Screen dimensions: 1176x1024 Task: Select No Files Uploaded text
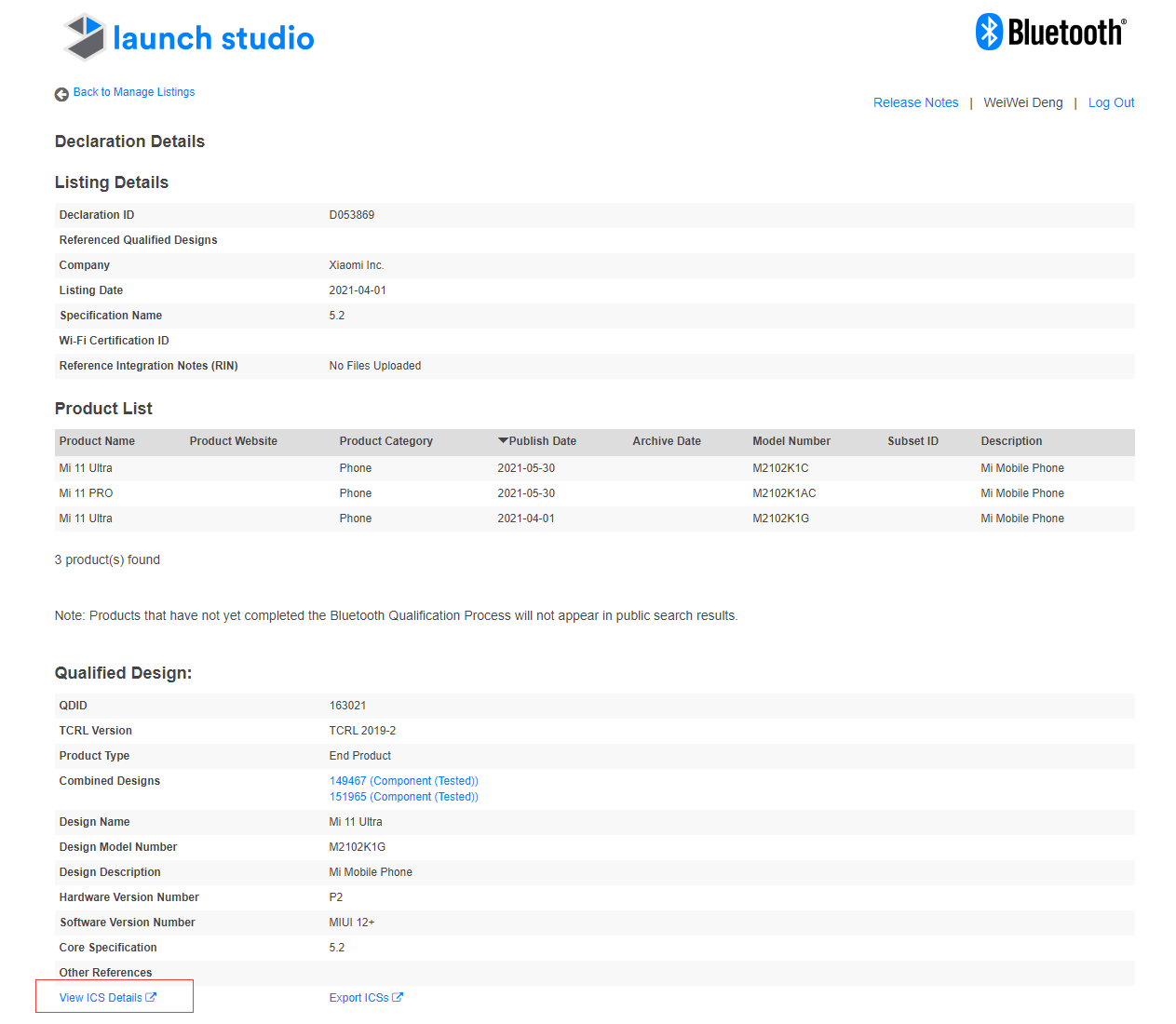pos(375,366)
